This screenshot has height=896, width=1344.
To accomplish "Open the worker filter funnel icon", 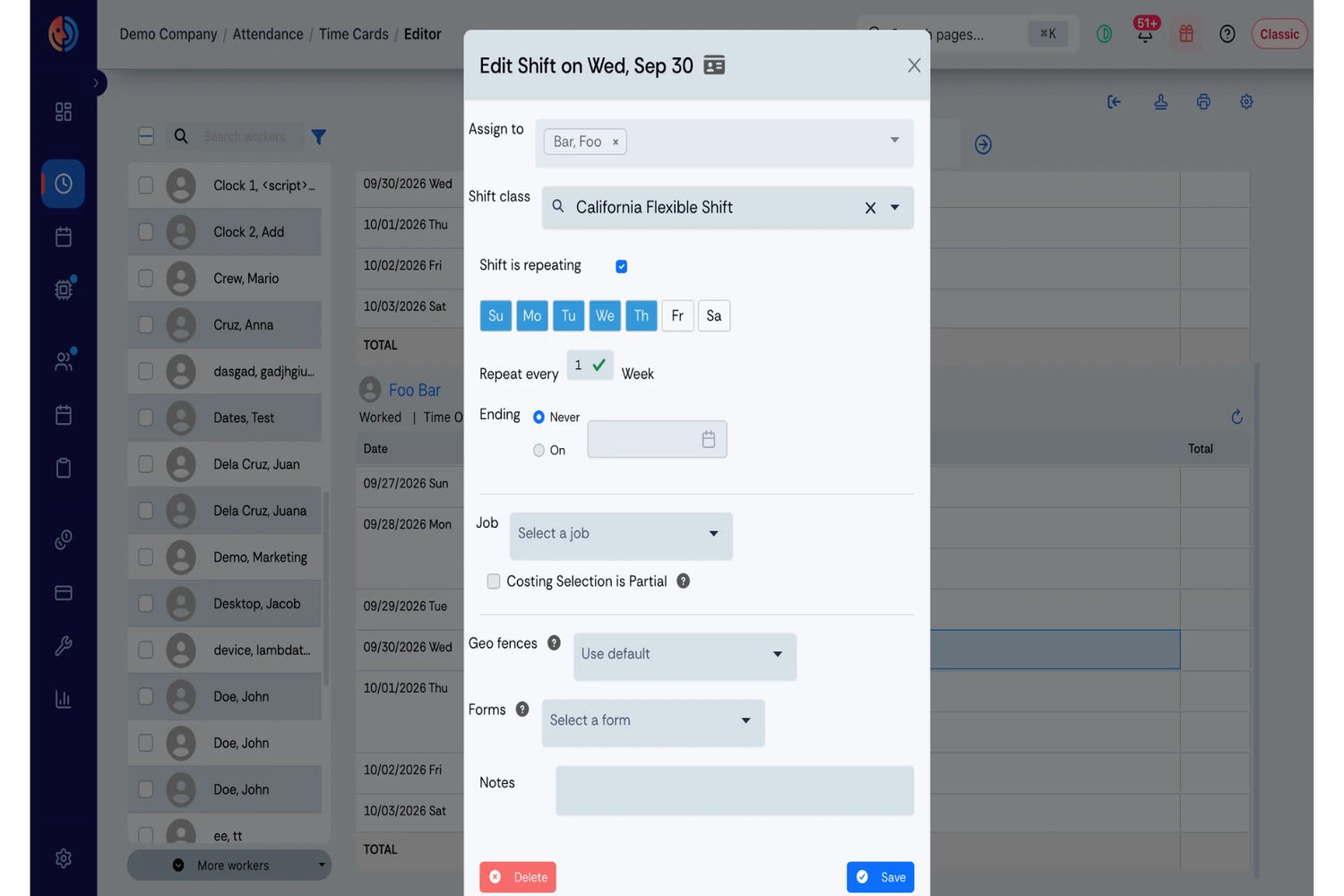I will coord(319,136).
